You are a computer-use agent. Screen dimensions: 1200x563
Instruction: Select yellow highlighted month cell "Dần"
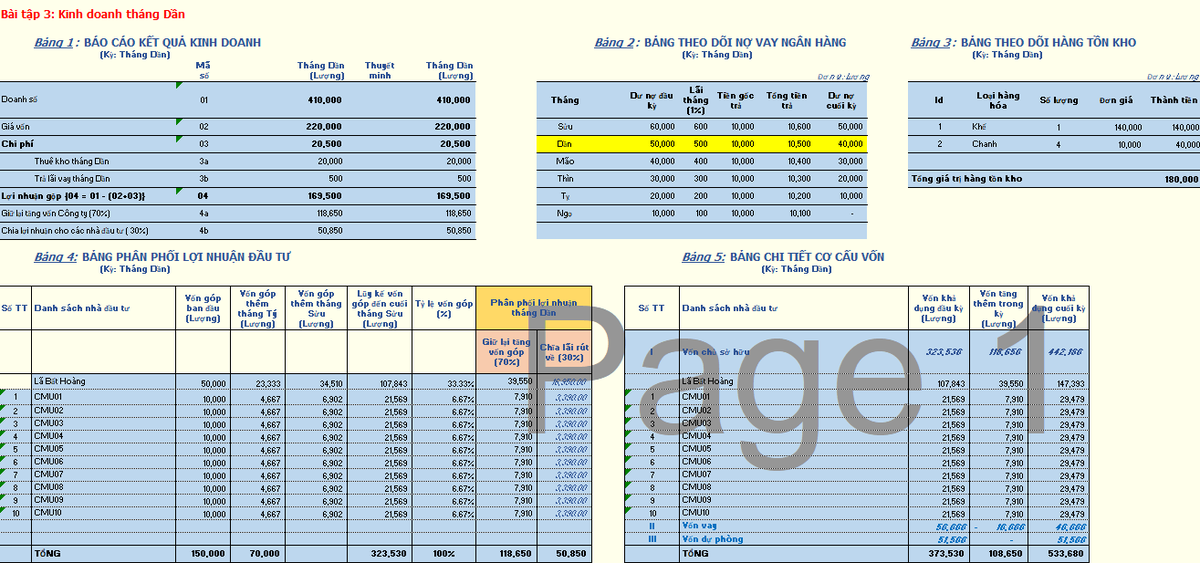[x=565, y=144]
